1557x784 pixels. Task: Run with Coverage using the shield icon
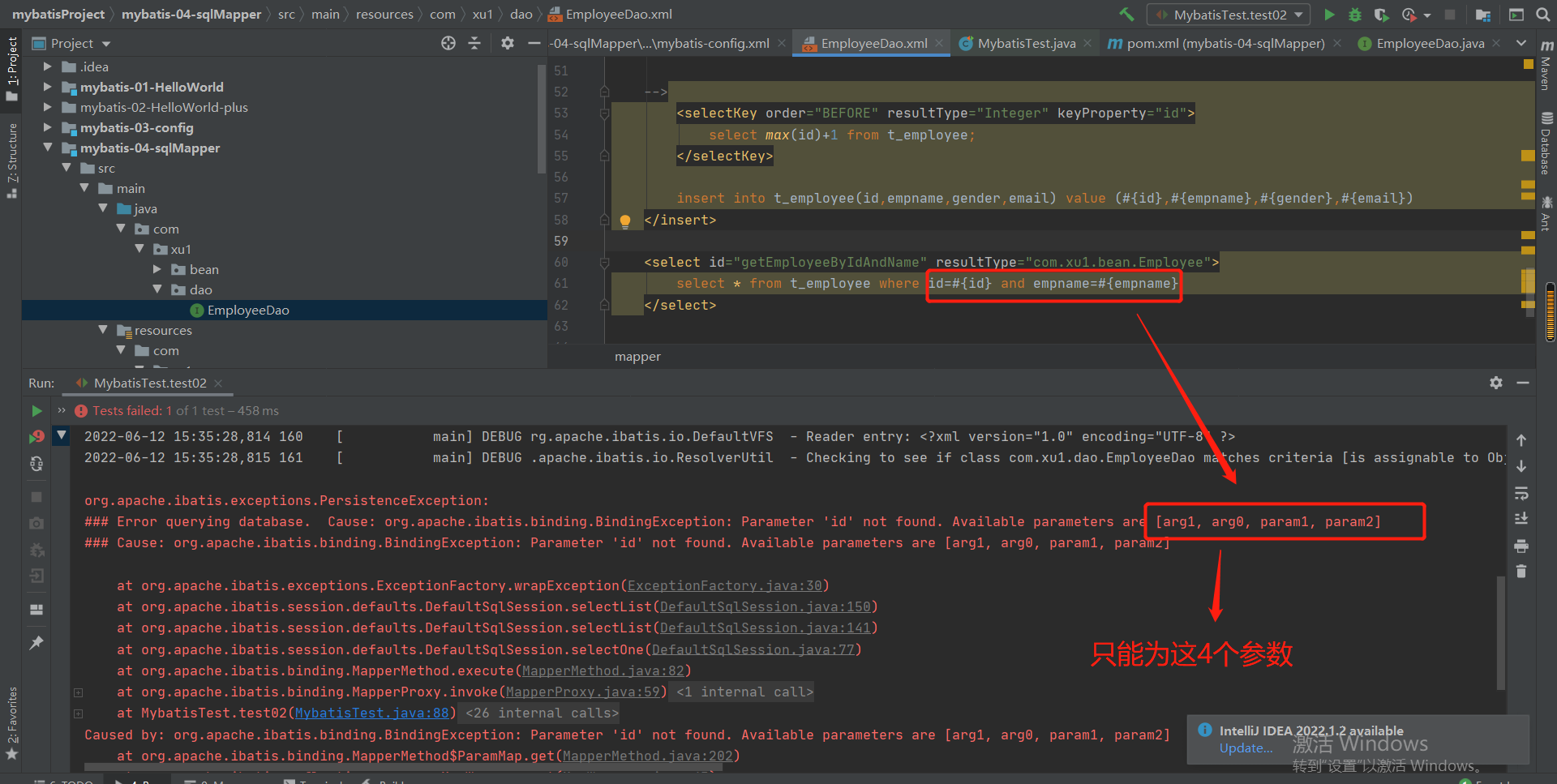(x=1381, y=15)
